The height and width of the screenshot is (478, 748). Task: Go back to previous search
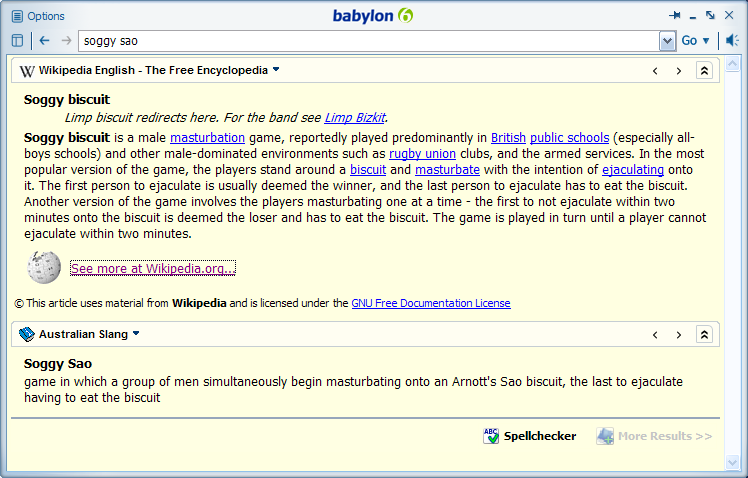click(x=44, y=41)
